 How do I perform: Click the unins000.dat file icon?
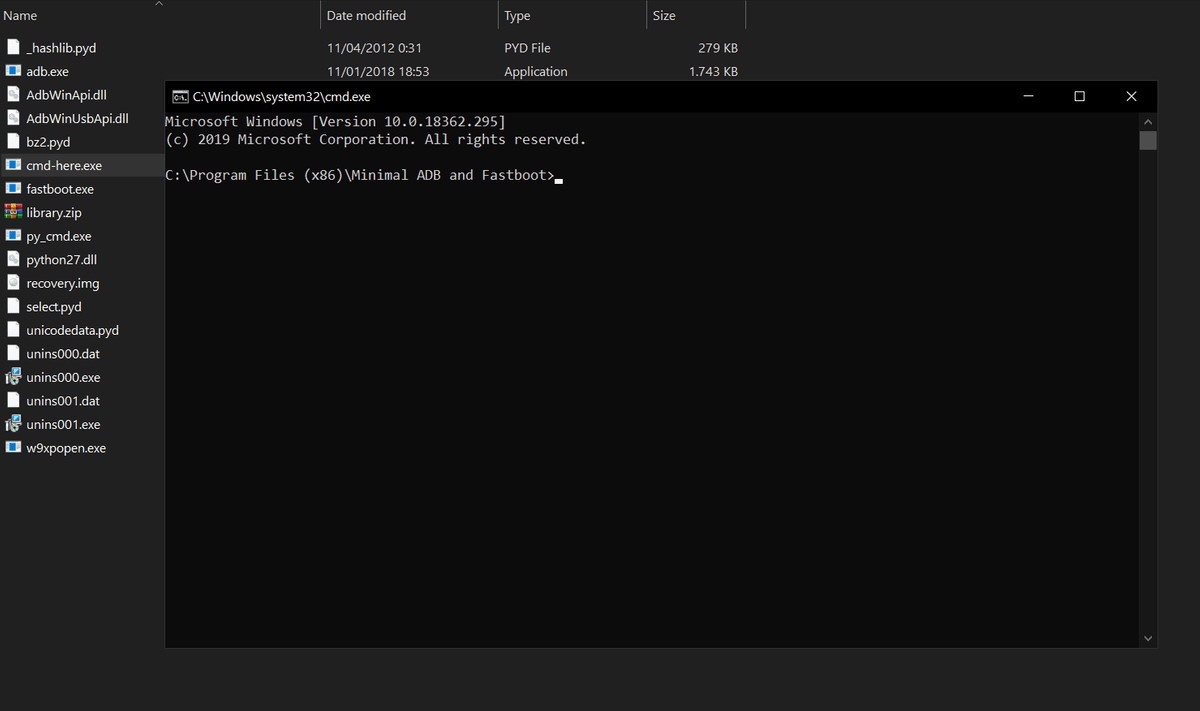pyautogui.click(x=14, y=354)
